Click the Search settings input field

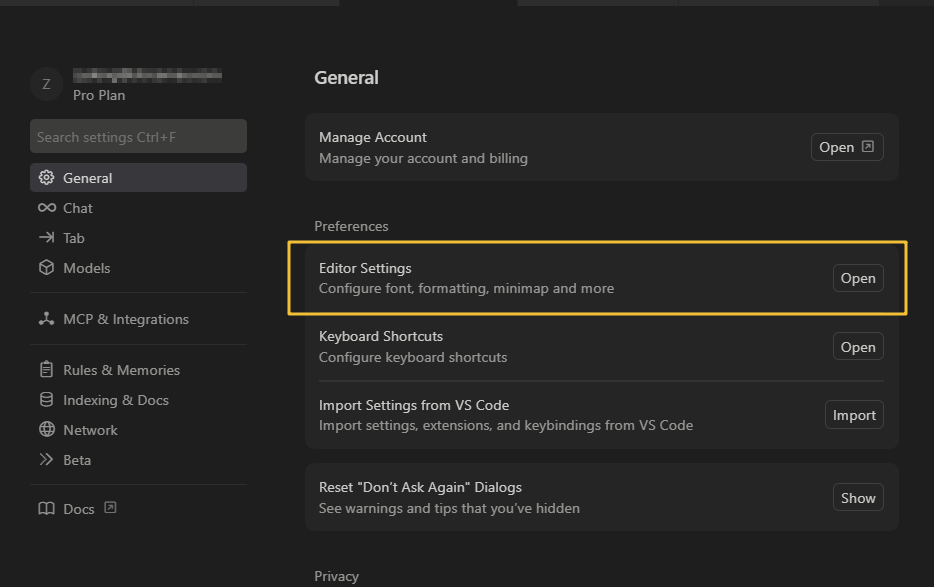(x=138, y=137)
